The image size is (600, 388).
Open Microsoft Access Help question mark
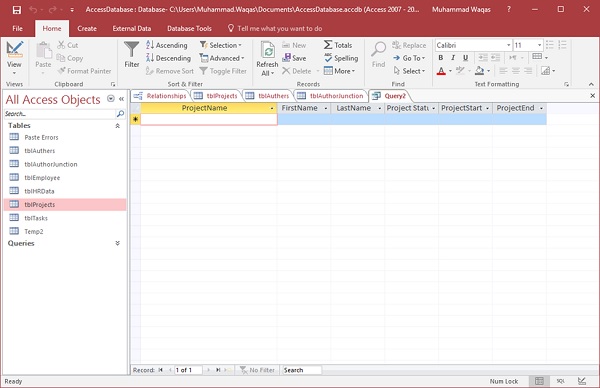tap(509, 9)
